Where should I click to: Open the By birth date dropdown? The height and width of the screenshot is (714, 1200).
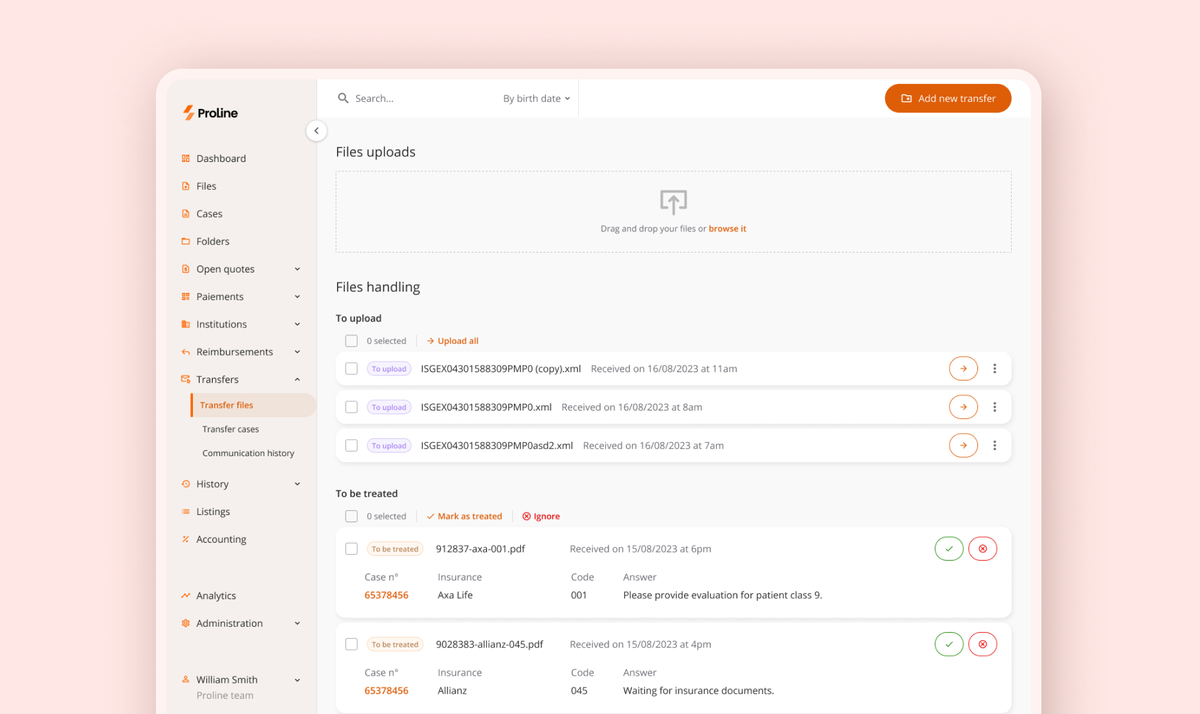tap(536, 98)
